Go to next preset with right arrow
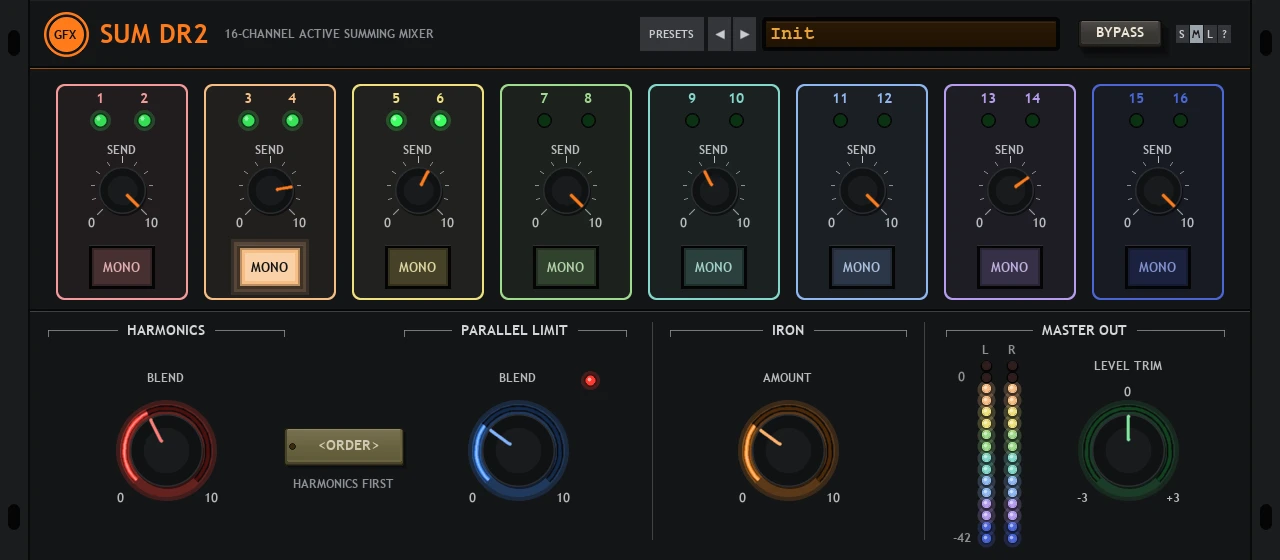The image size is (1280, 560). (x=744, y=34)
